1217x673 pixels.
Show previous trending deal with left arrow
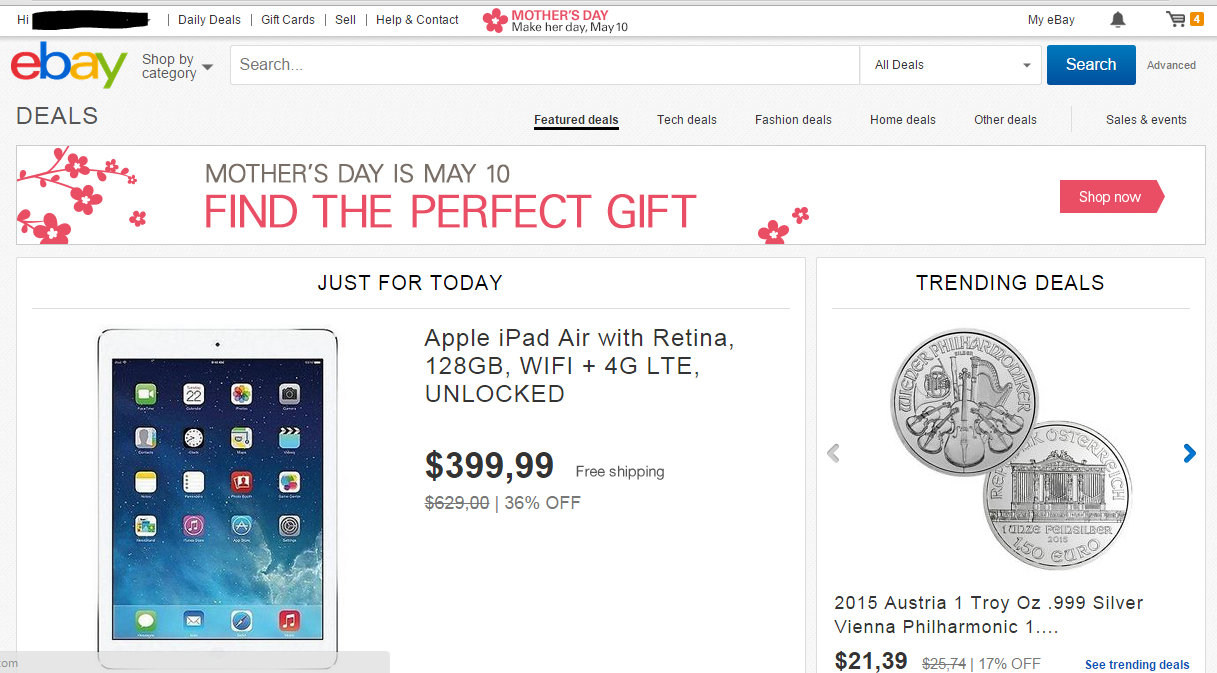tap(833, 453)
